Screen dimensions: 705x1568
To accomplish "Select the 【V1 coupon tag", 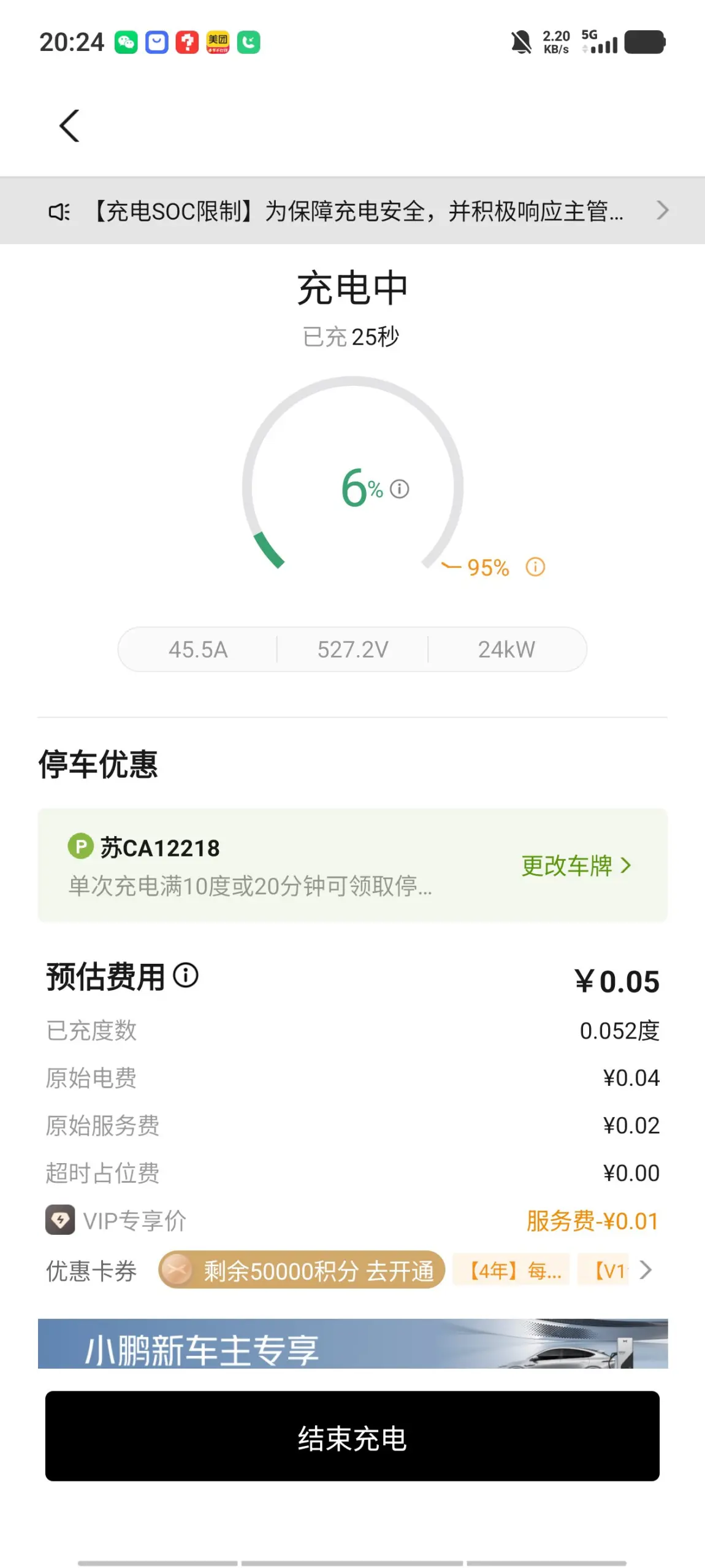I will (x=603, y=1269).
